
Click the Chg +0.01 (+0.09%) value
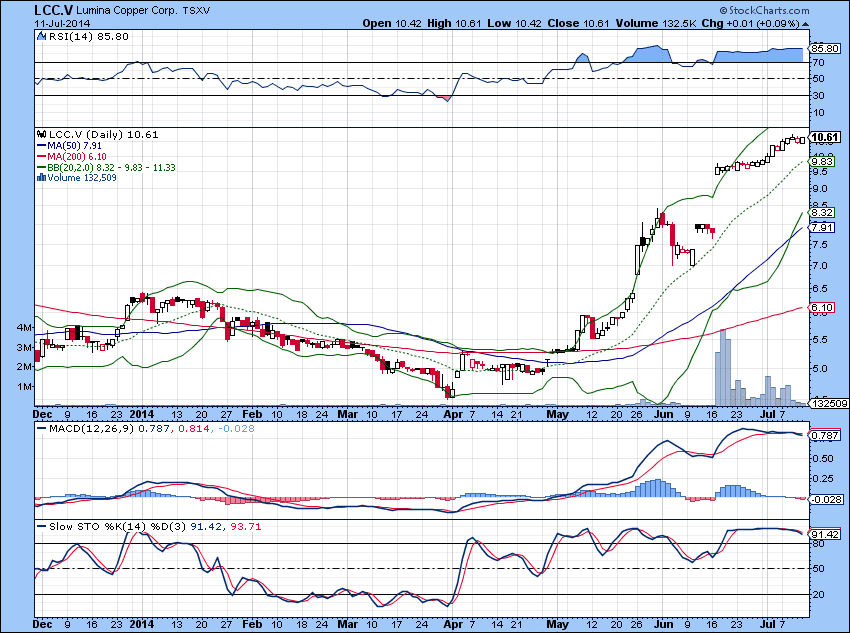751,23
